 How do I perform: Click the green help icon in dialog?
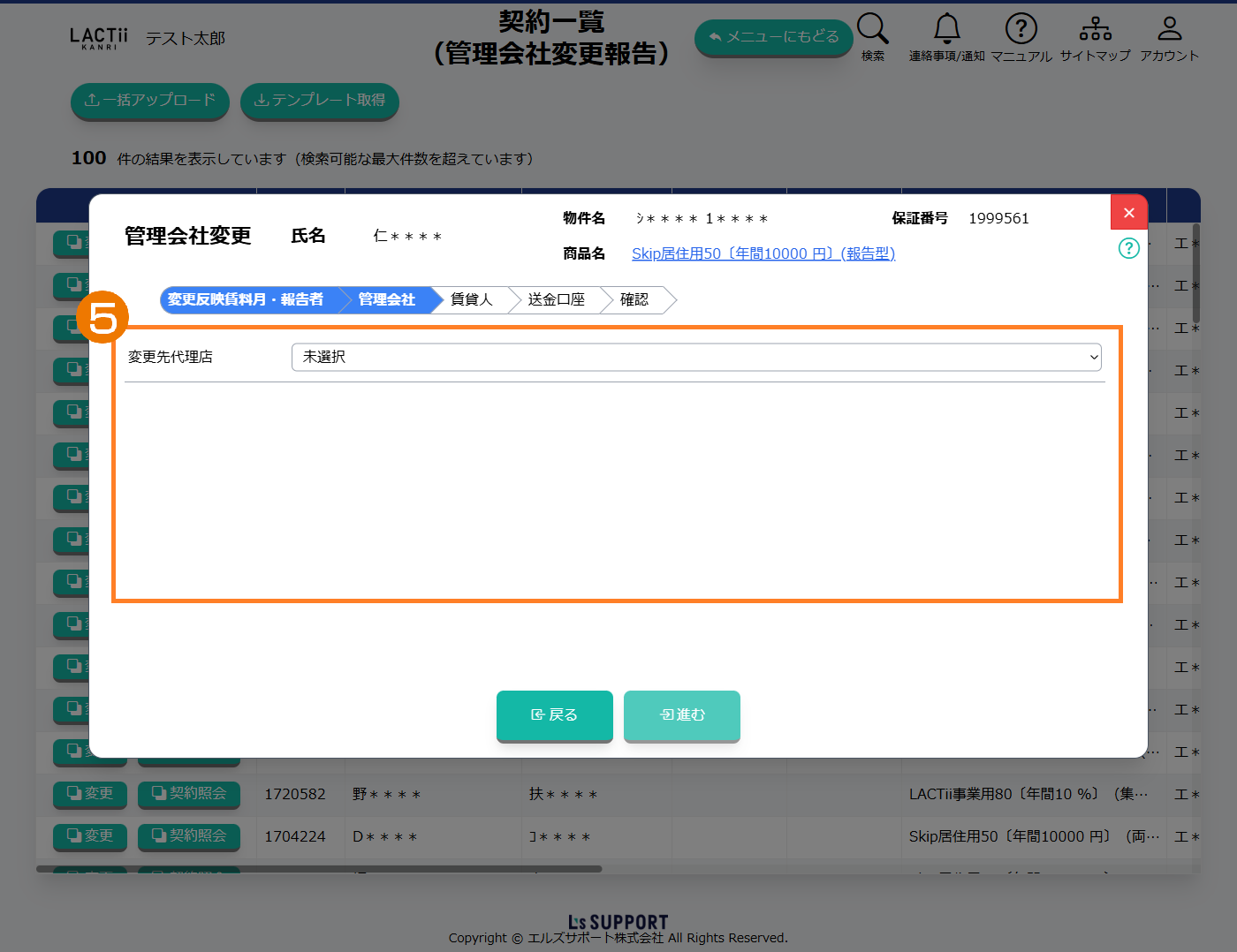tap(1128, 248)
